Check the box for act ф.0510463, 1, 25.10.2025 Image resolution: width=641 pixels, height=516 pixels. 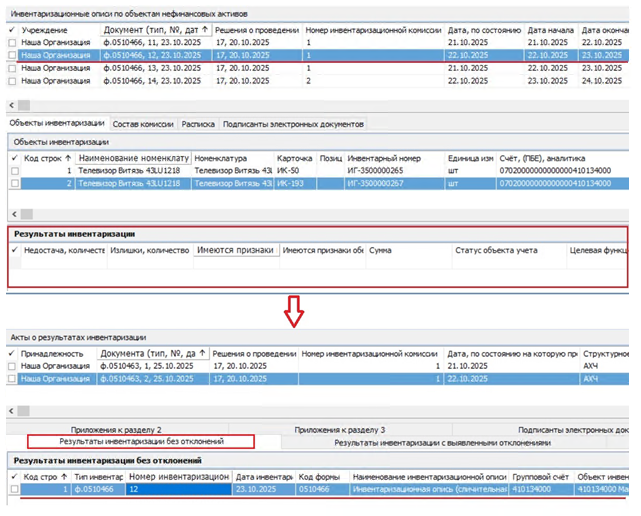pos(12,367)
